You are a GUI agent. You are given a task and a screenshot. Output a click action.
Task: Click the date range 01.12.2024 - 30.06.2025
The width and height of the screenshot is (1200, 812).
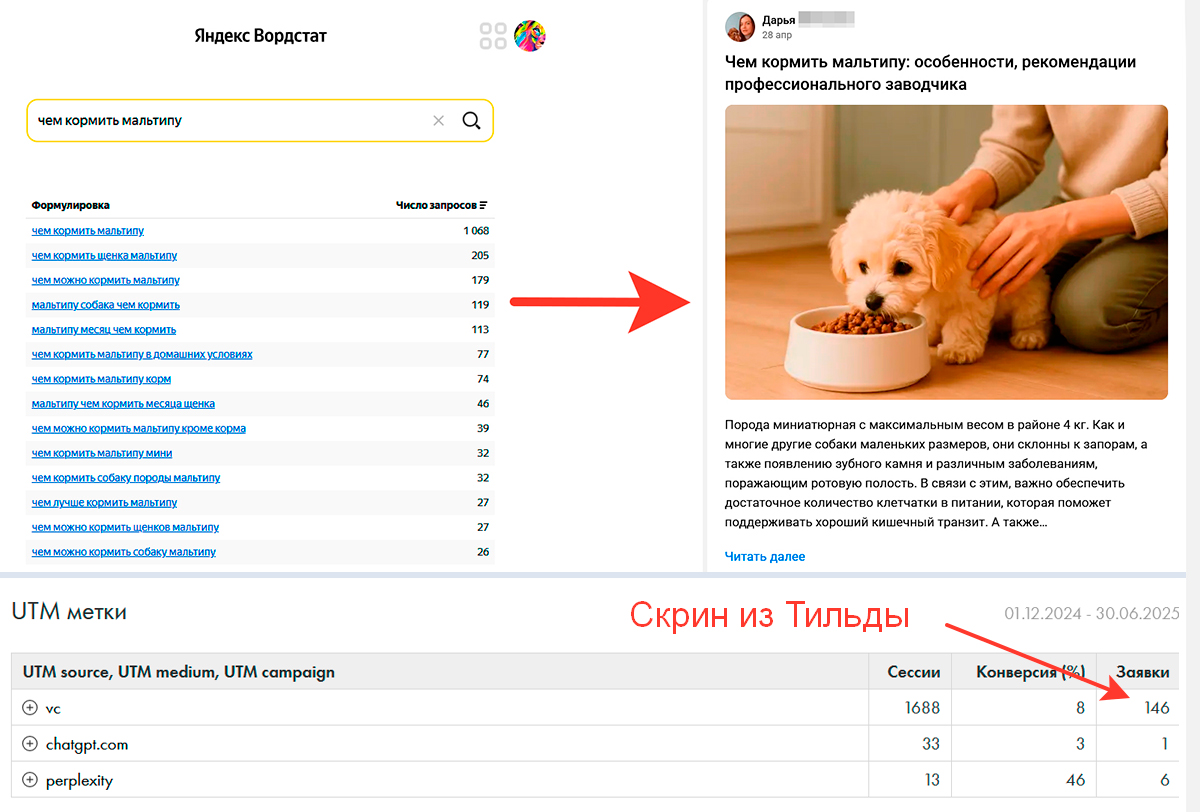(1091, 613)
